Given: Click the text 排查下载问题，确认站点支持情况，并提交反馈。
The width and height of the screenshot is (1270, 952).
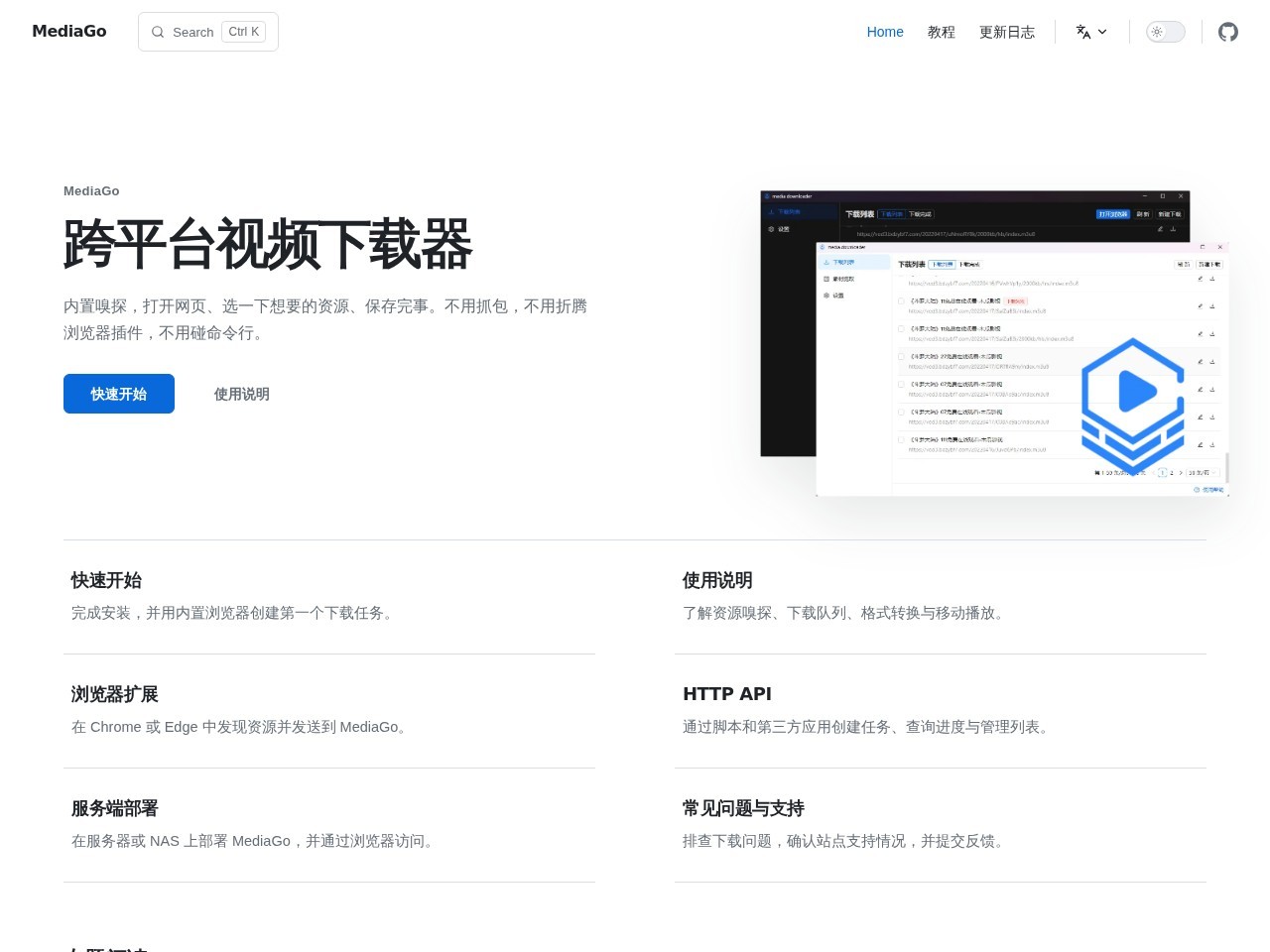Looking at the screenshot, I should coord(846,841).
